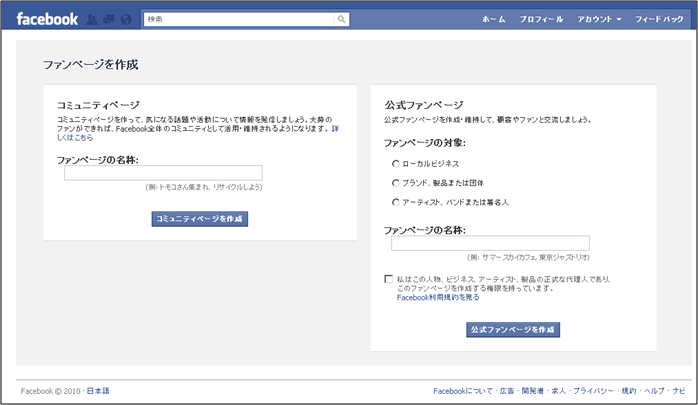Expand the アカウント dropdown menu
This screenshot has width=698, height=405.
599,19
